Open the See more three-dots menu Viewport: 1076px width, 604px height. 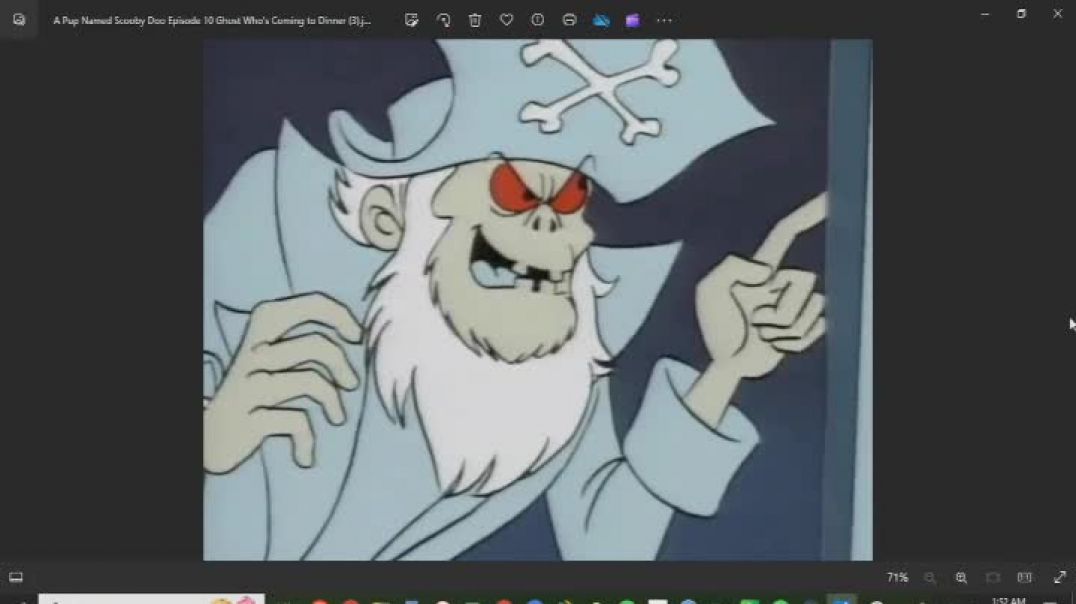click(x=664, y=20)
